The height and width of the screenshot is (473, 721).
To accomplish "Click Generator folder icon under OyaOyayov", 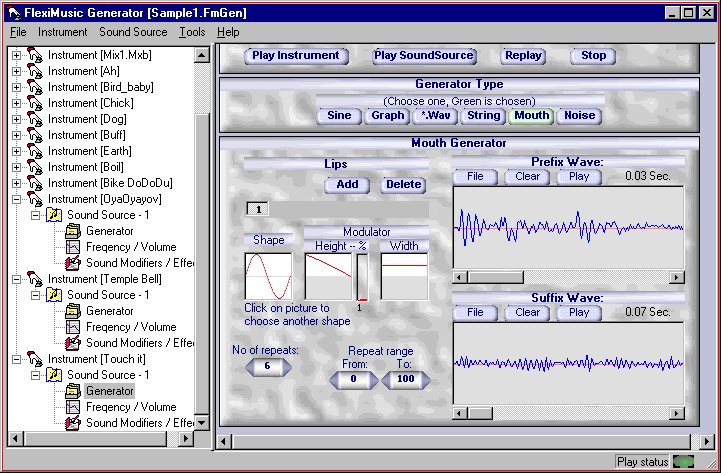I will pyautogui.click(x=73, y=231).
